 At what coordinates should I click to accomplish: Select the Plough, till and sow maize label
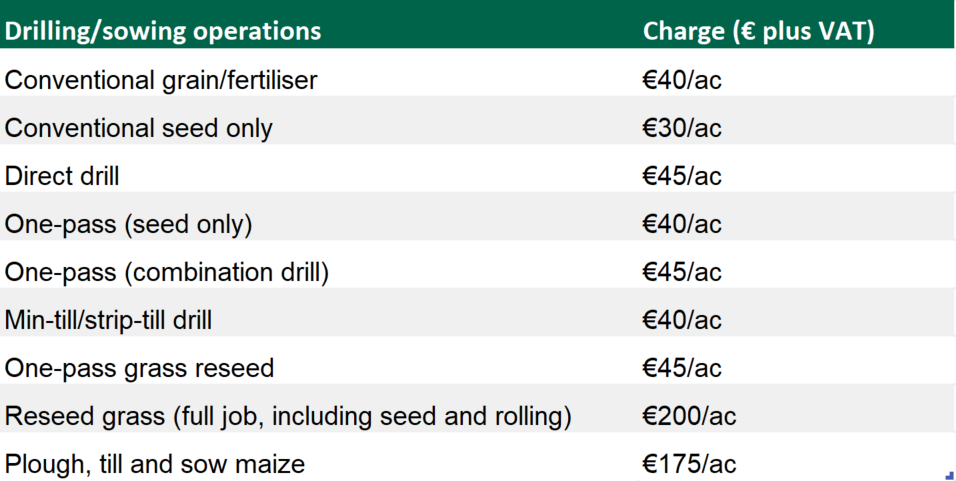pyautogui.click(x=155, y=464)
